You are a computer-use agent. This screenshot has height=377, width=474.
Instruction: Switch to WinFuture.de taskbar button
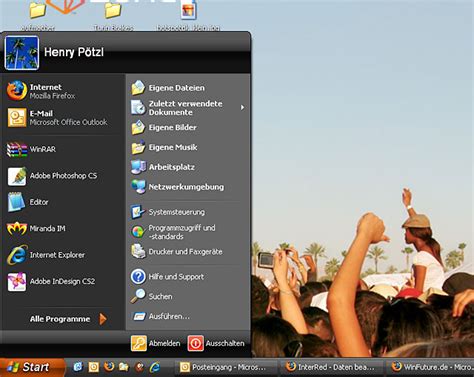[x=431, y=367]
